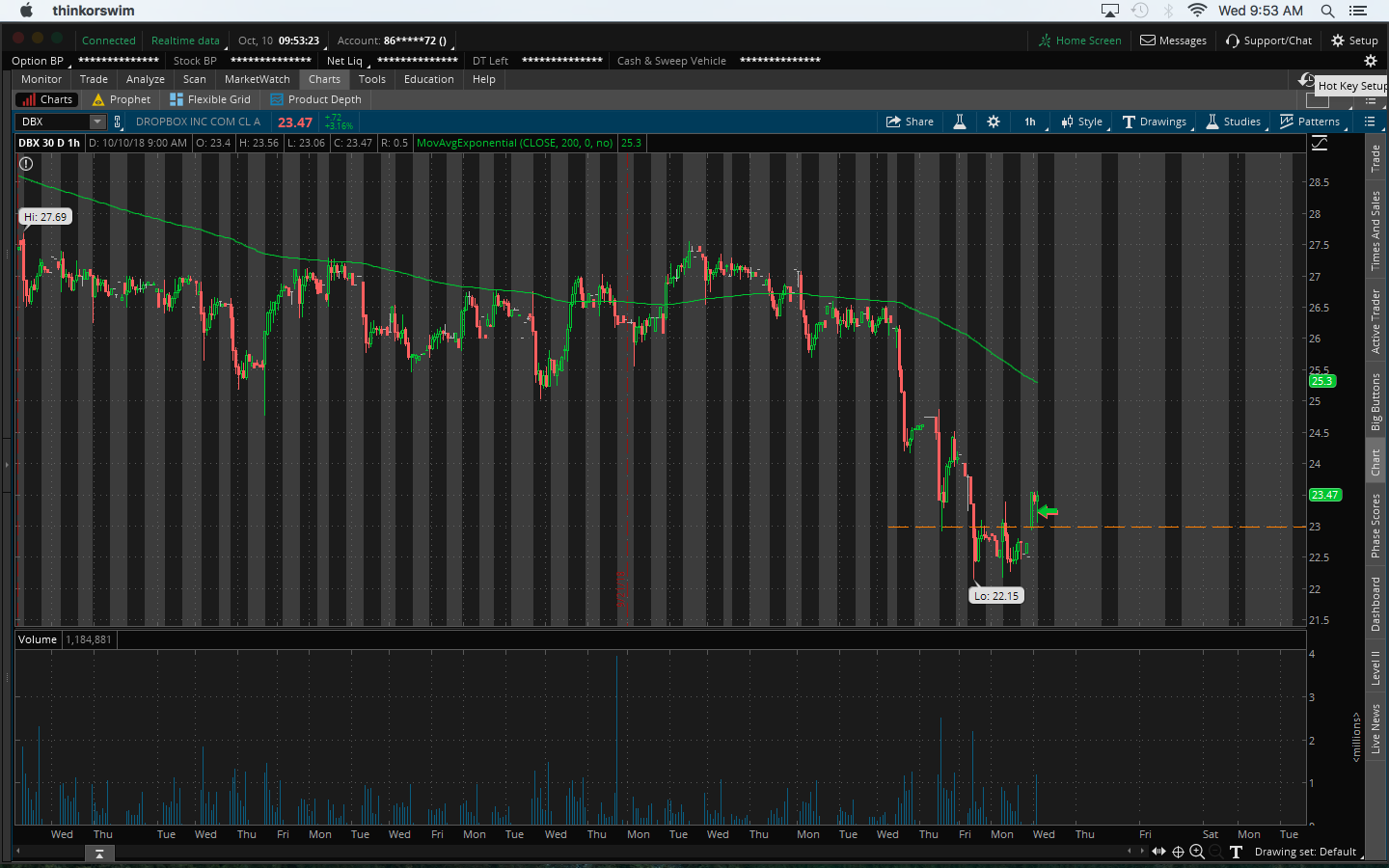Screen dimensions: 1389x868
Task: Open macOS Spotlight search icon
Action: 1328,11
